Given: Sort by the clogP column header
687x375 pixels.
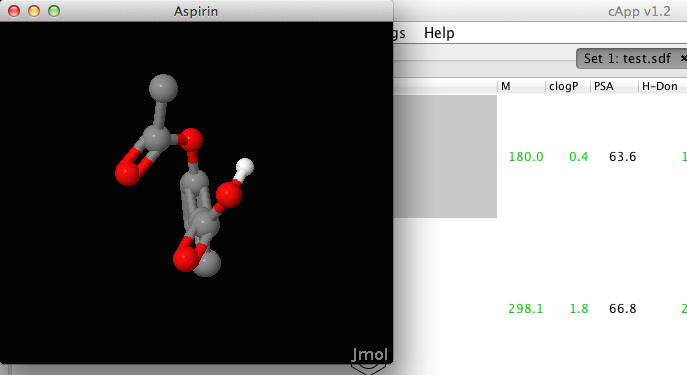Looking at the screenshot, I should [x=567, y=86].
